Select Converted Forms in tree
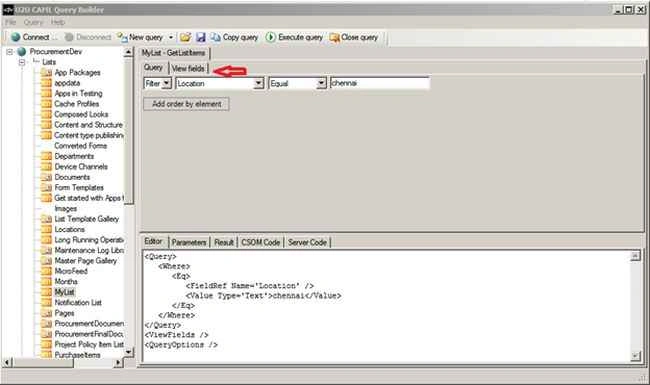 pos(80,146)
